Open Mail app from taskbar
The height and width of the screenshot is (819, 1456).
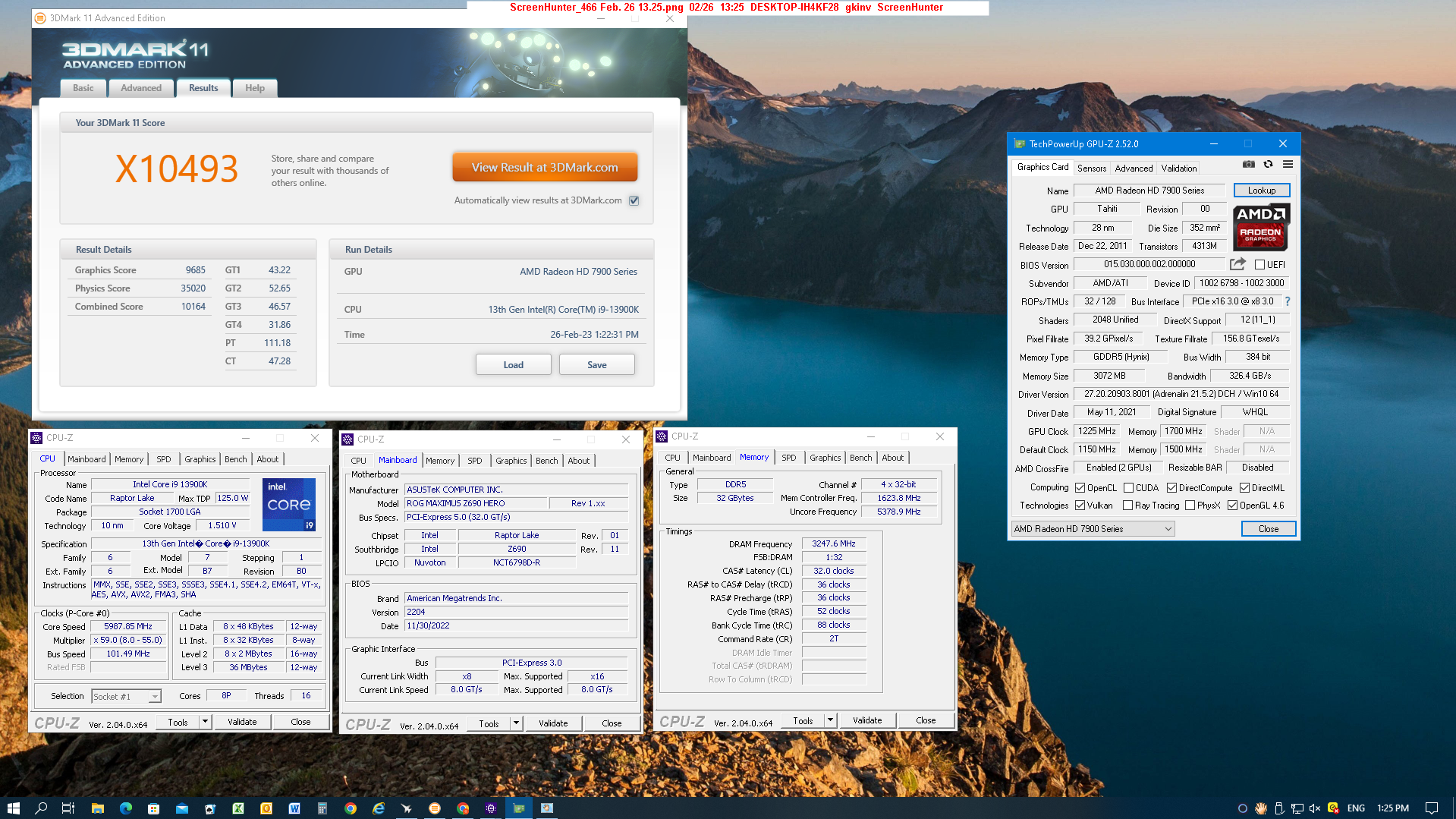pos(182,808)
